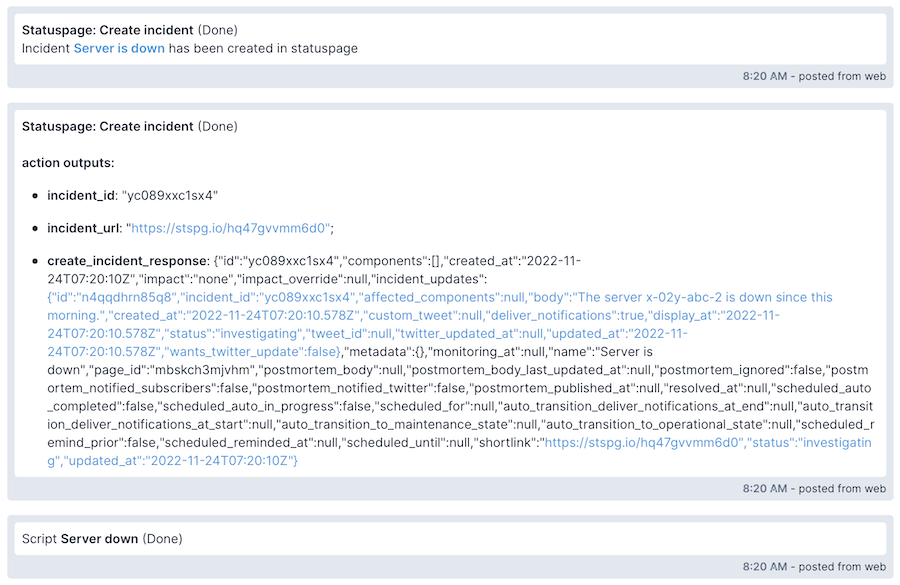Click the 'incident_url' label
The width and height of the screenshot is (900, 585).
[x=84, y=228]
